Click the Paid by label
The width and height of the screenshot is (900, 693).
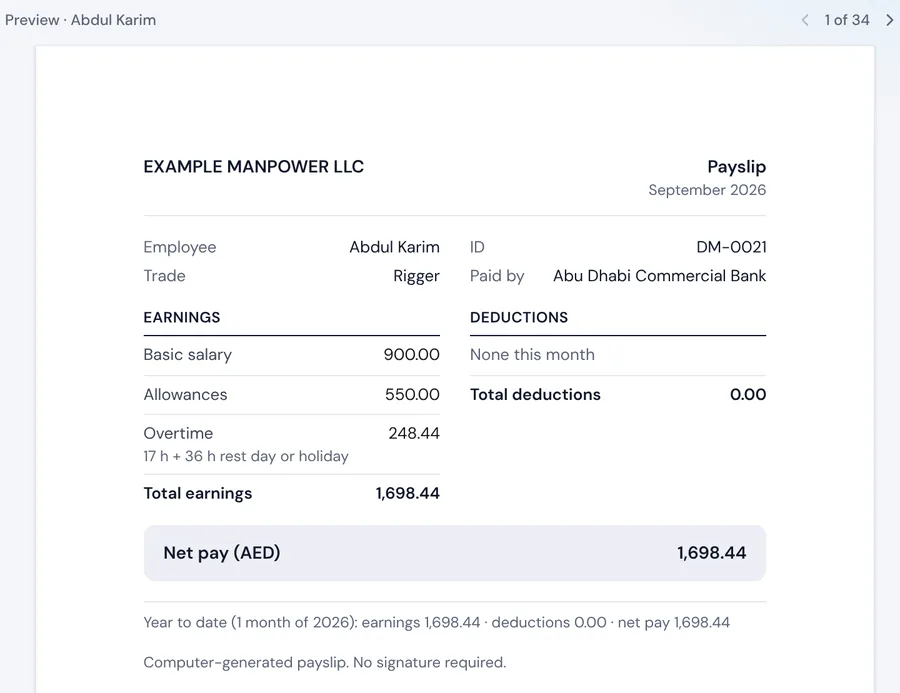coord(497,276)
